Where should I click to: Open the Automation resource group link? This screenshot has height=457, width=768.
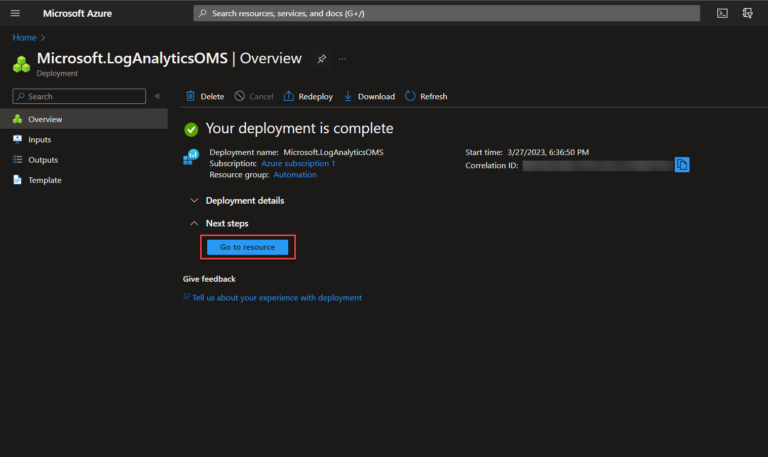coord(295,174)
